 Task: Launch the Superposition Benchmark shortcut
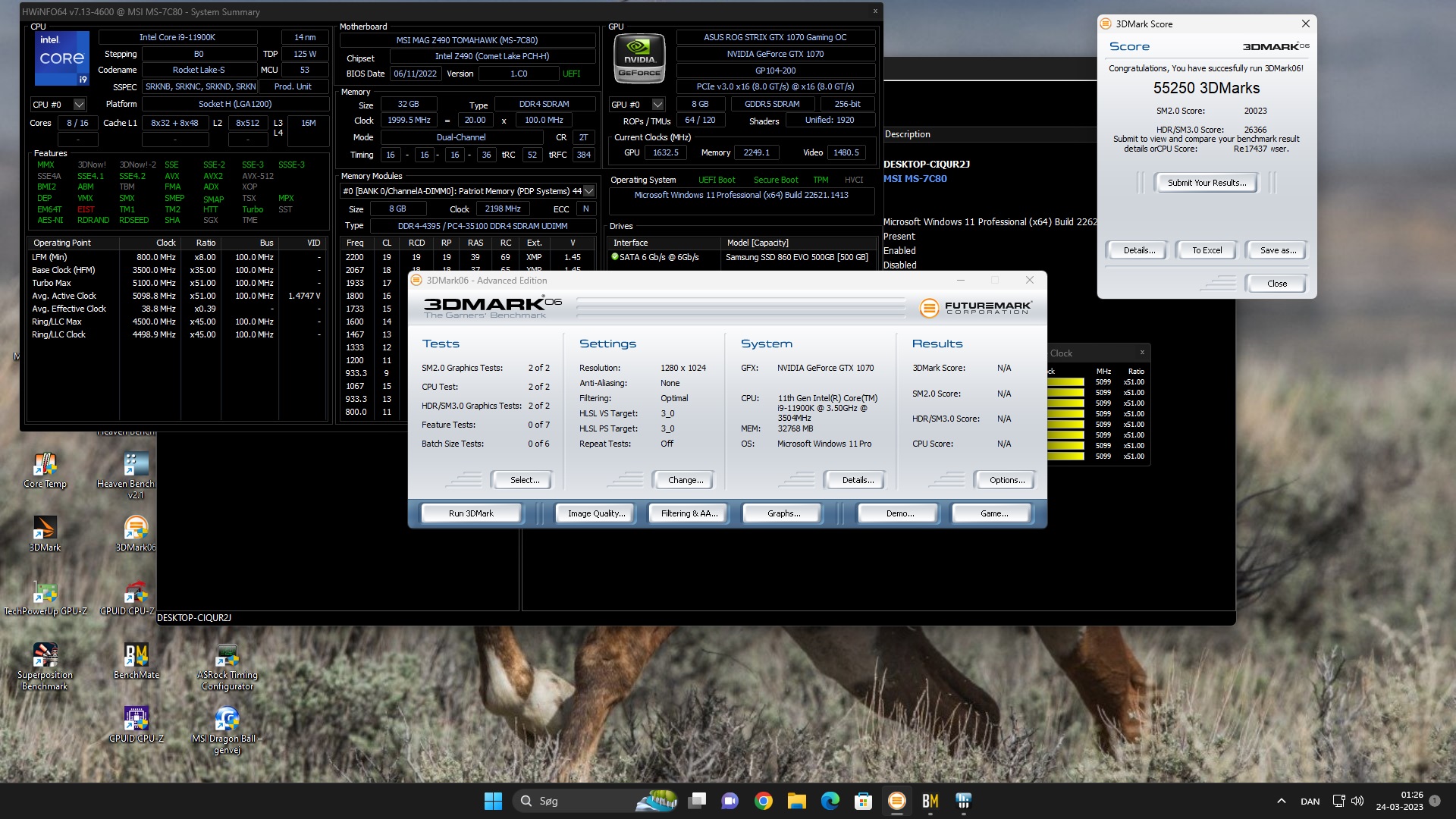tap(45, 666)
